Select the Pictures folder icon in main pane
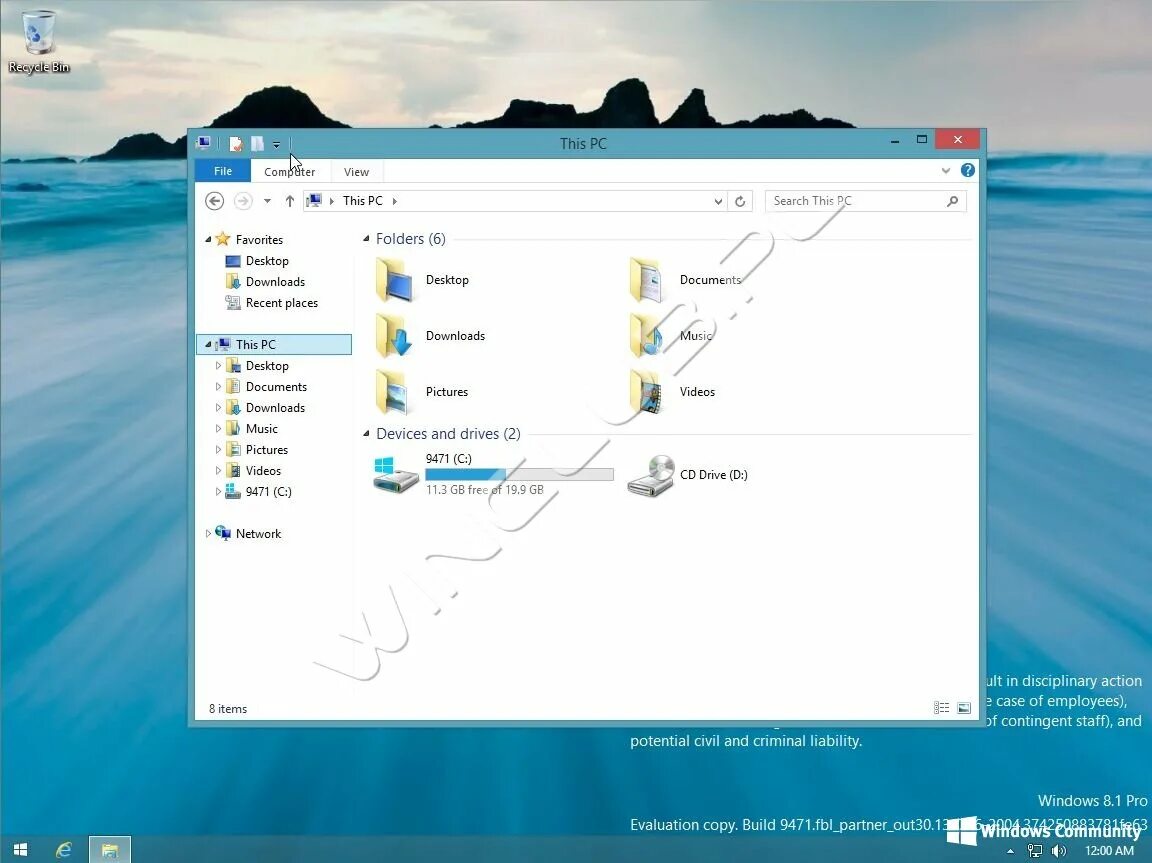1152x863 pixels. pyautogui.click(x=394, y=391)
